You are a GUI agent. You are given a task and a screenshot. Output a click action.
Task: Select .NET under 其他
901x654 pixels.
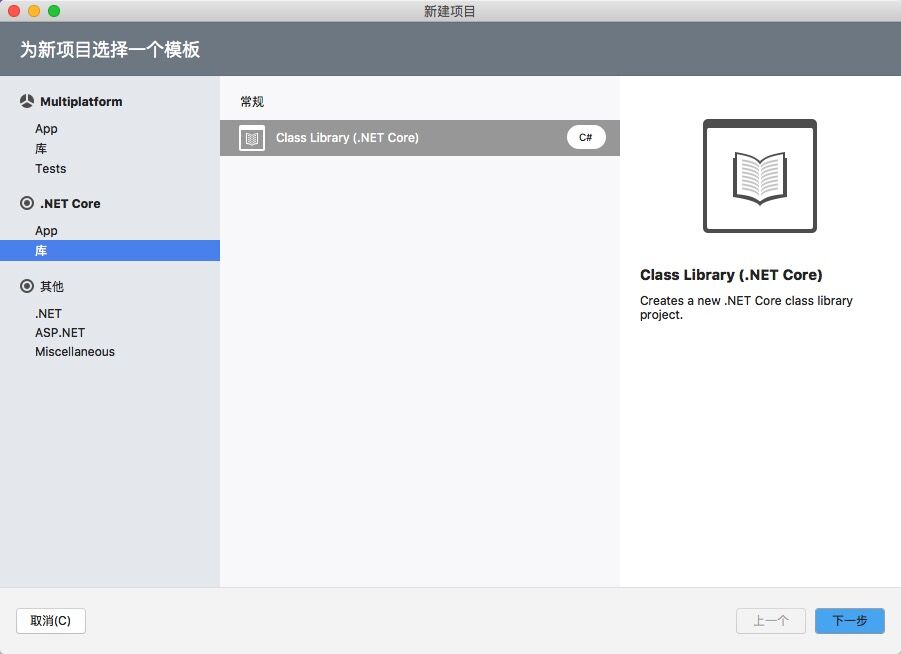pos(48,314)
